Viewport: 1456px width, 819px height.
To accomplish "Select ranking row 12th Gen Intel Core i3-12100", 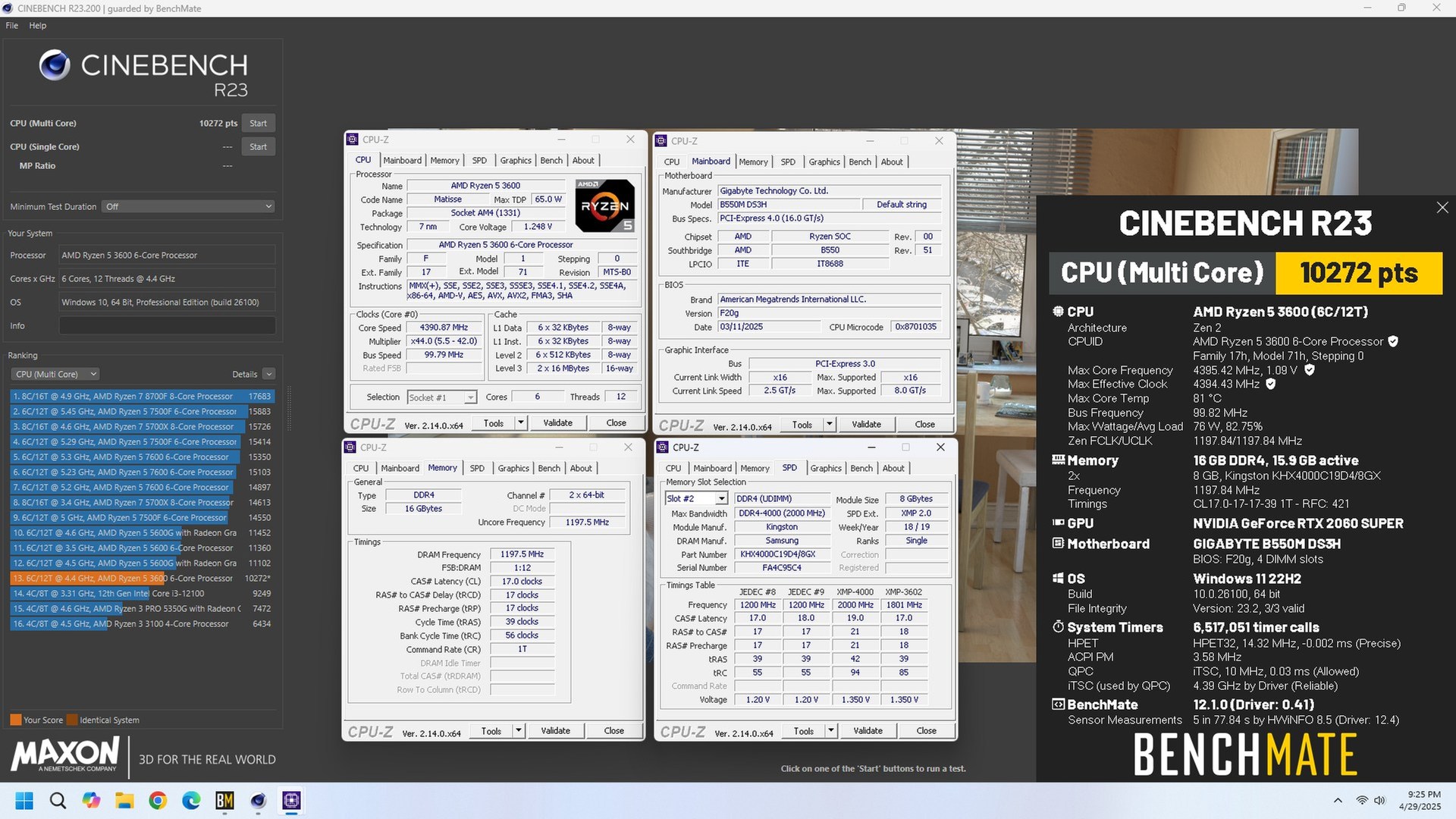I will point(142,594).
